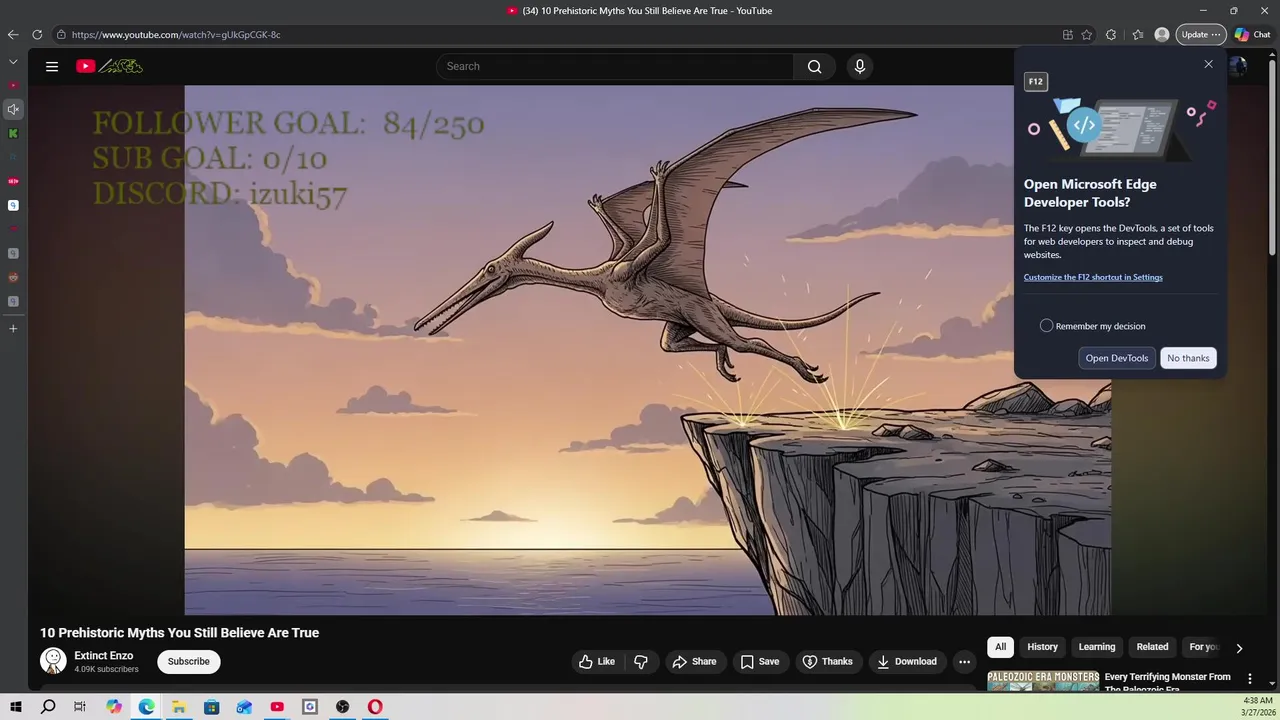Open YouTube account avatar
Viewport: 1280px width, 720px height.
(1238, 66)
